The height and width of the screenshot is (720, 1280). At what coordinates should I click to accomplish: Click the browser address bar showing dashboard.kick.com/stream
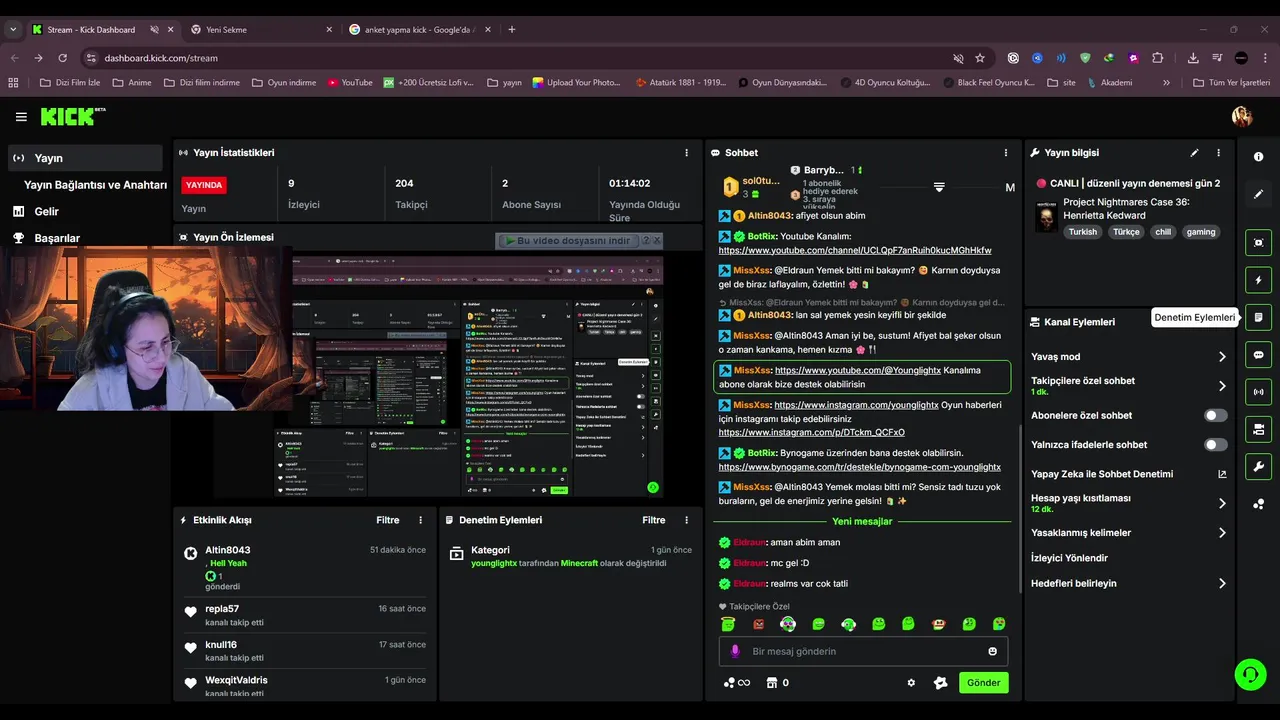520,58
